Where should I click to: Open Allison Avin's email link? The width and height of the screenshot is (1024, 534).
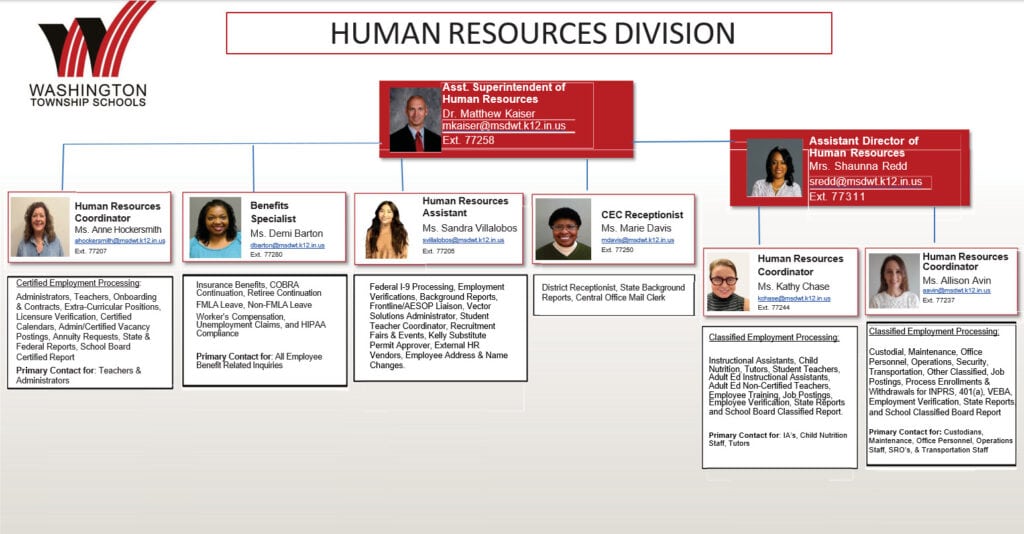pos(956,291)
